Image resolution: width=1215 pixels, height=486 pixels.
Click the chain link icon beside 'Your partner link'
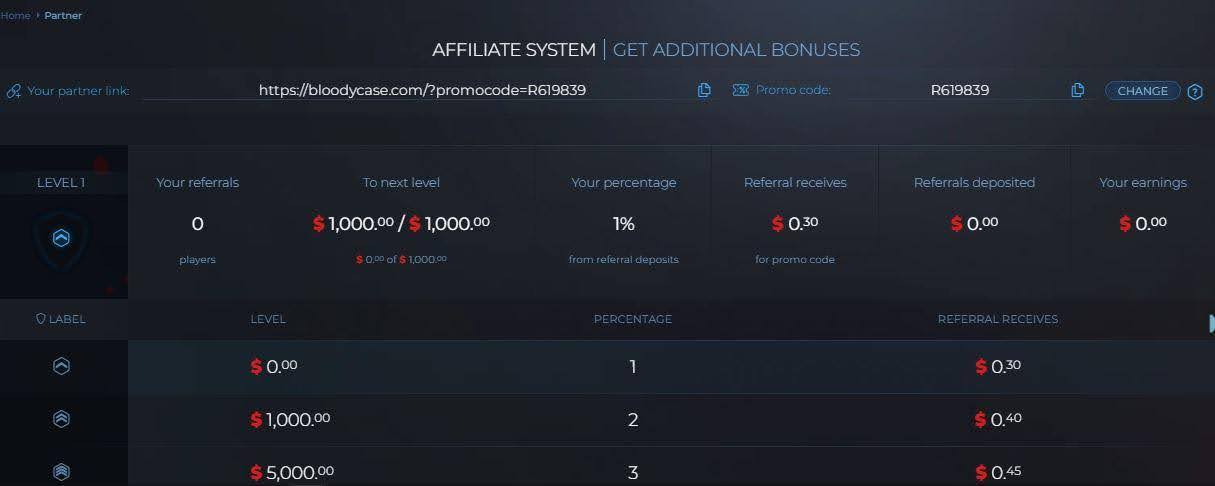[x=14, y=91]
